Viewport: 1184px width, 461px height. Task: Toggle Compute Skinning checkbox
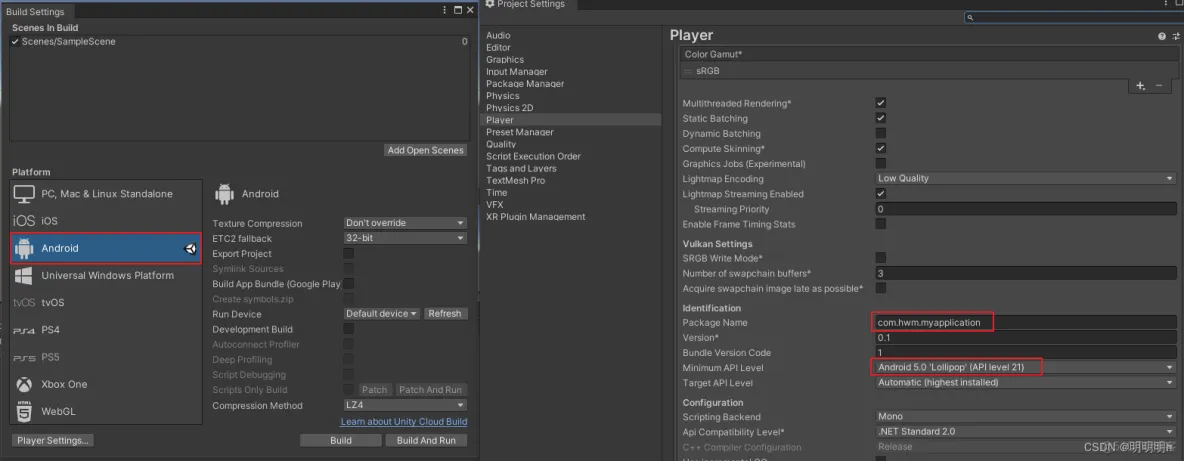click(880, 148)
